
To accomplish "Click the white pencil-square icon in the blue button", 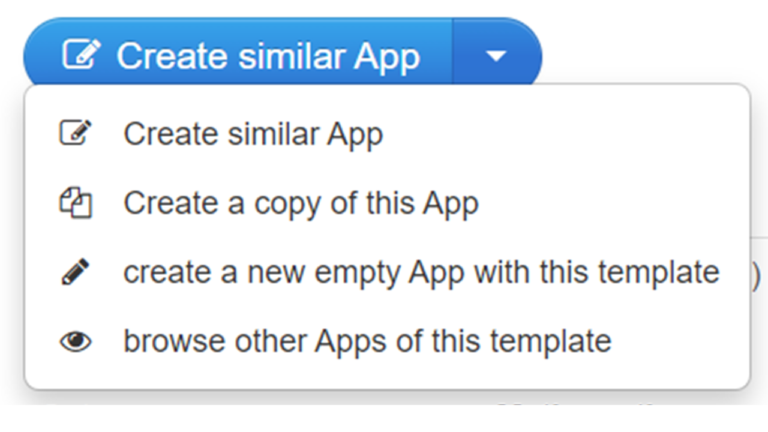I will (x=80, y=55).
